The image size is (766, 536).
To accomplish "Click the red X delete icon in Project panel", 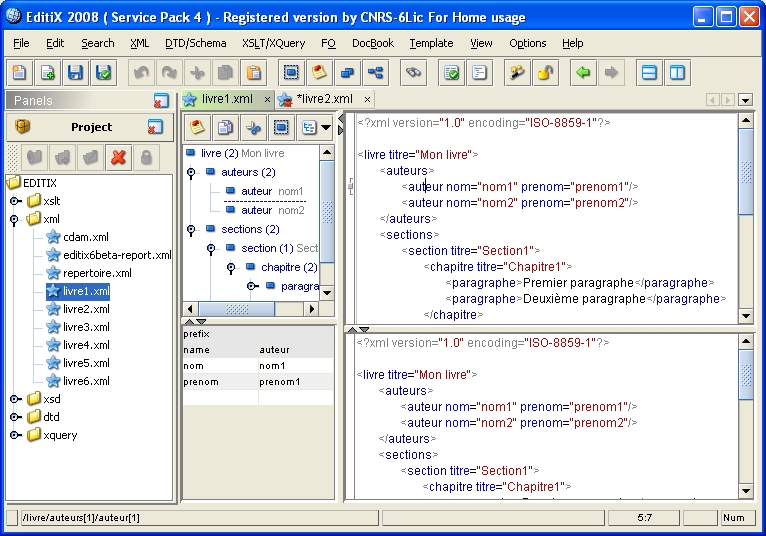I will (x=118, y=157).
